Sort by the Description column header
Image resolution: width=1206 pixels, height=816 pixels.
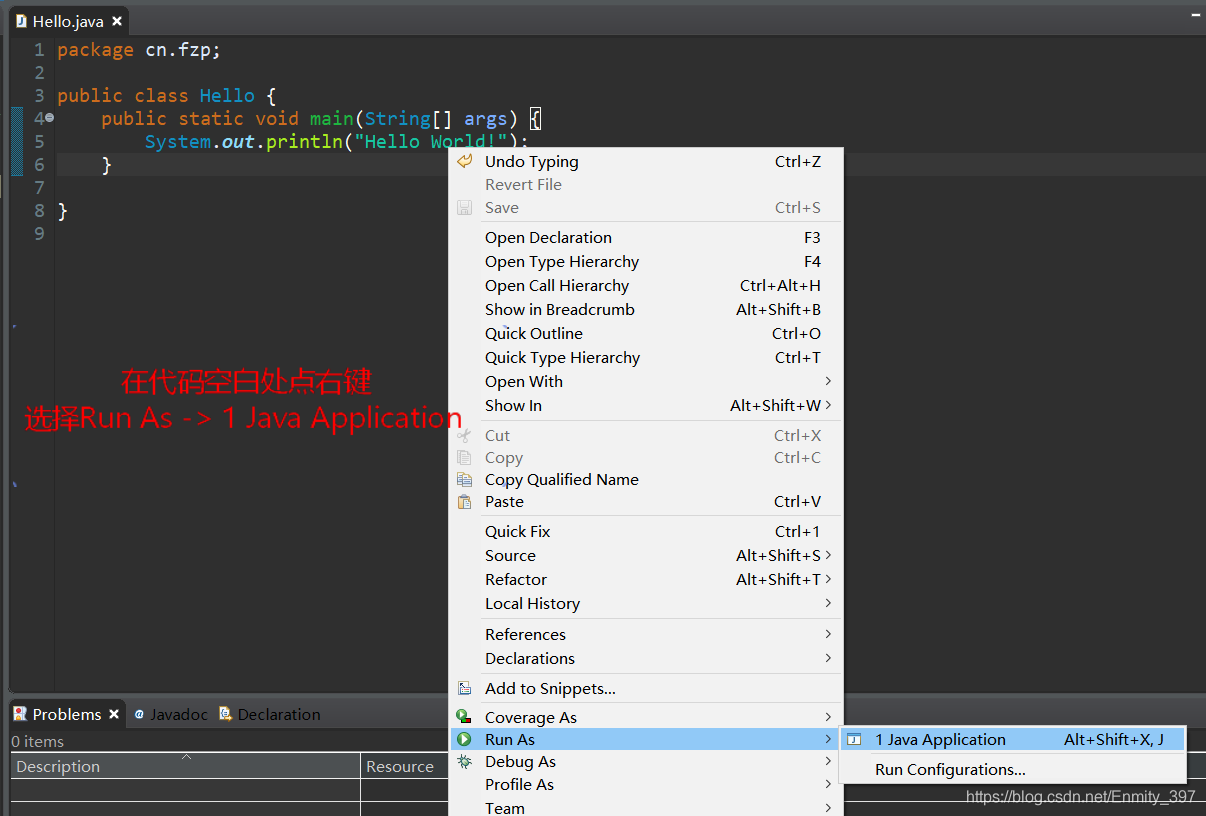coord(58,767)
